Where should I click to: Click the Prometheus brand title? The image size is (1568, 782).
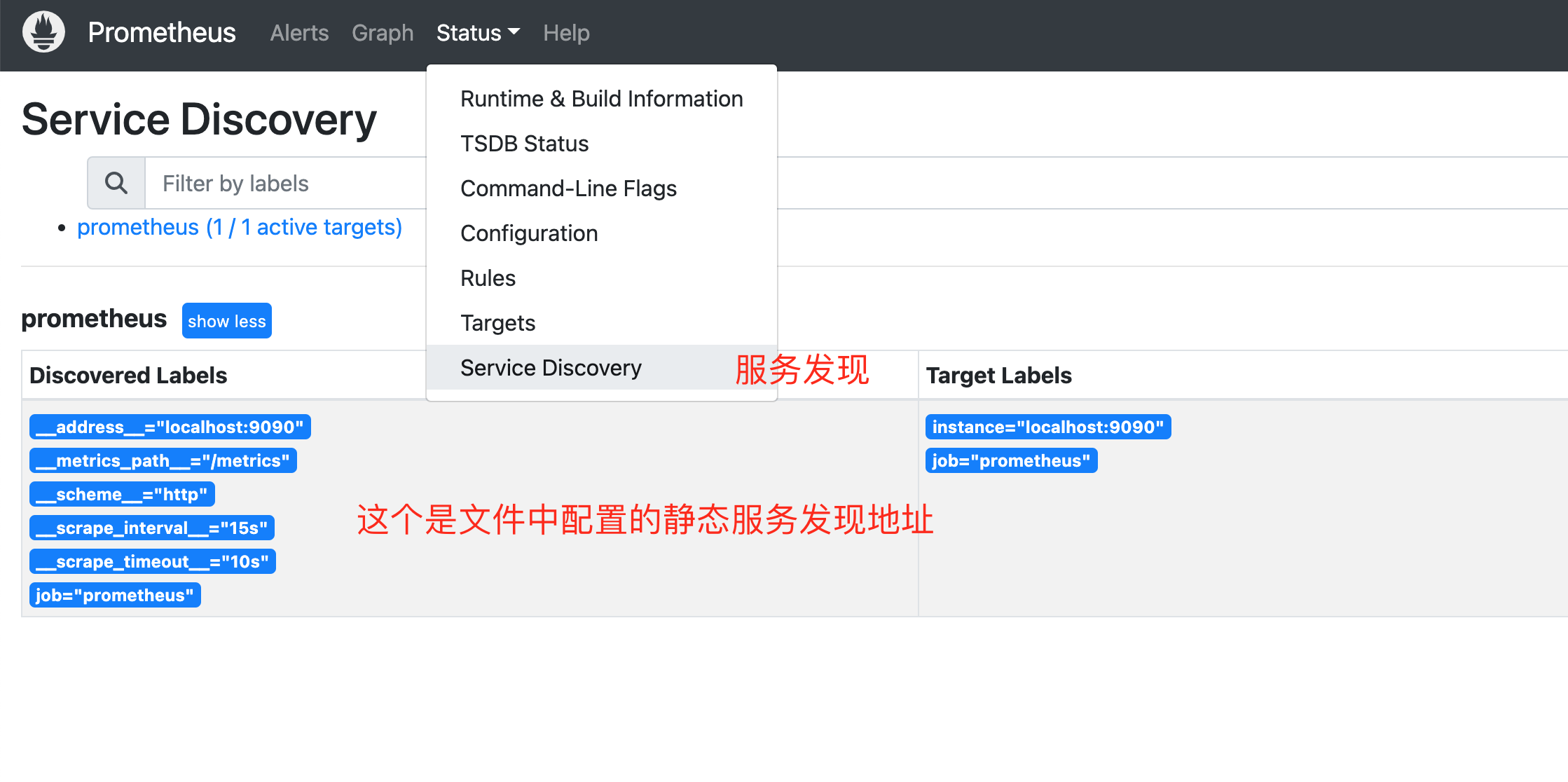point(162,33)
